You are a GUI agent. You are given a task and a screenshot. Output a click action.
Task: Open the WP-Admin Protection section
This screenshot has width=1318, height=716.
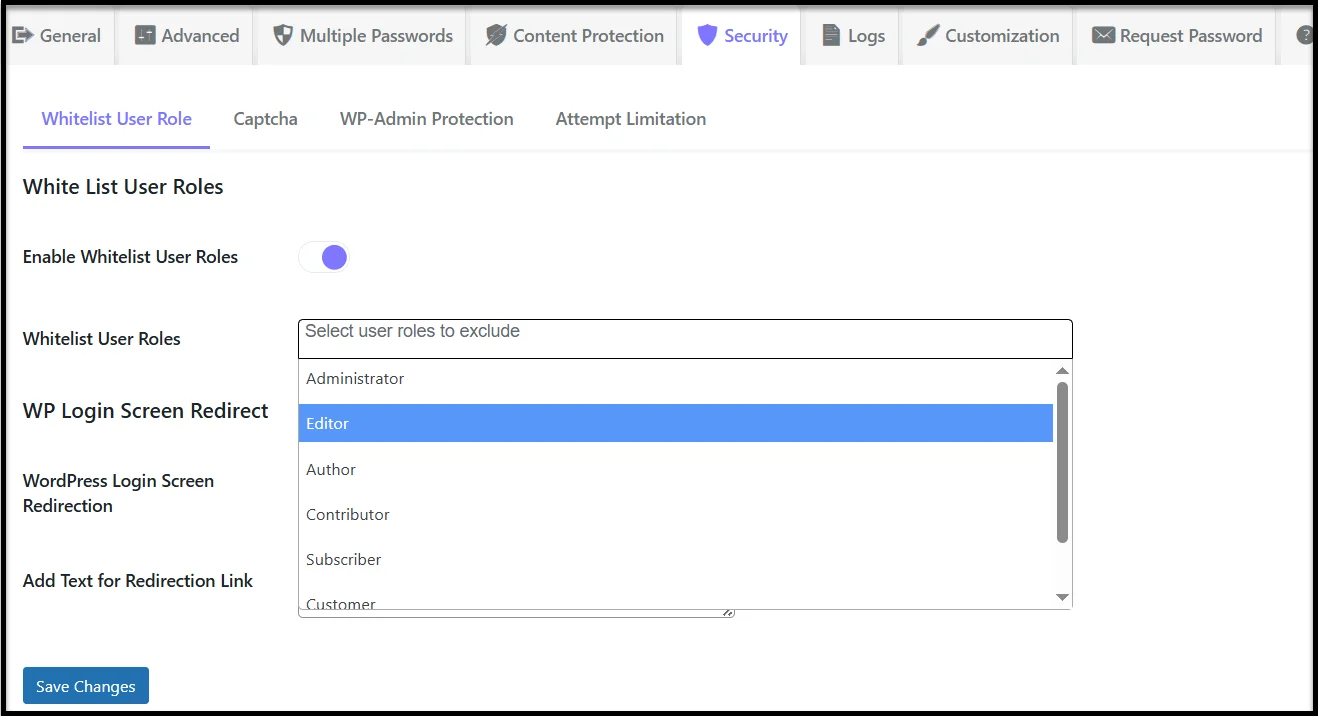pos(426,118)
